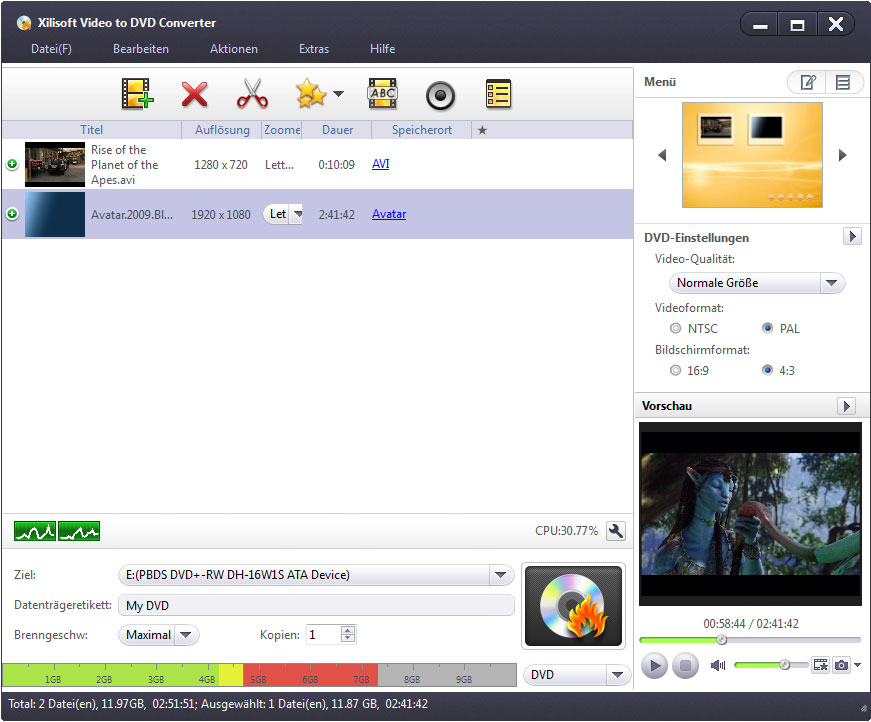This screenshot has height=722, width=871.
Task: Click the menu edit pencil icon
Action: [x=807, y=83]
